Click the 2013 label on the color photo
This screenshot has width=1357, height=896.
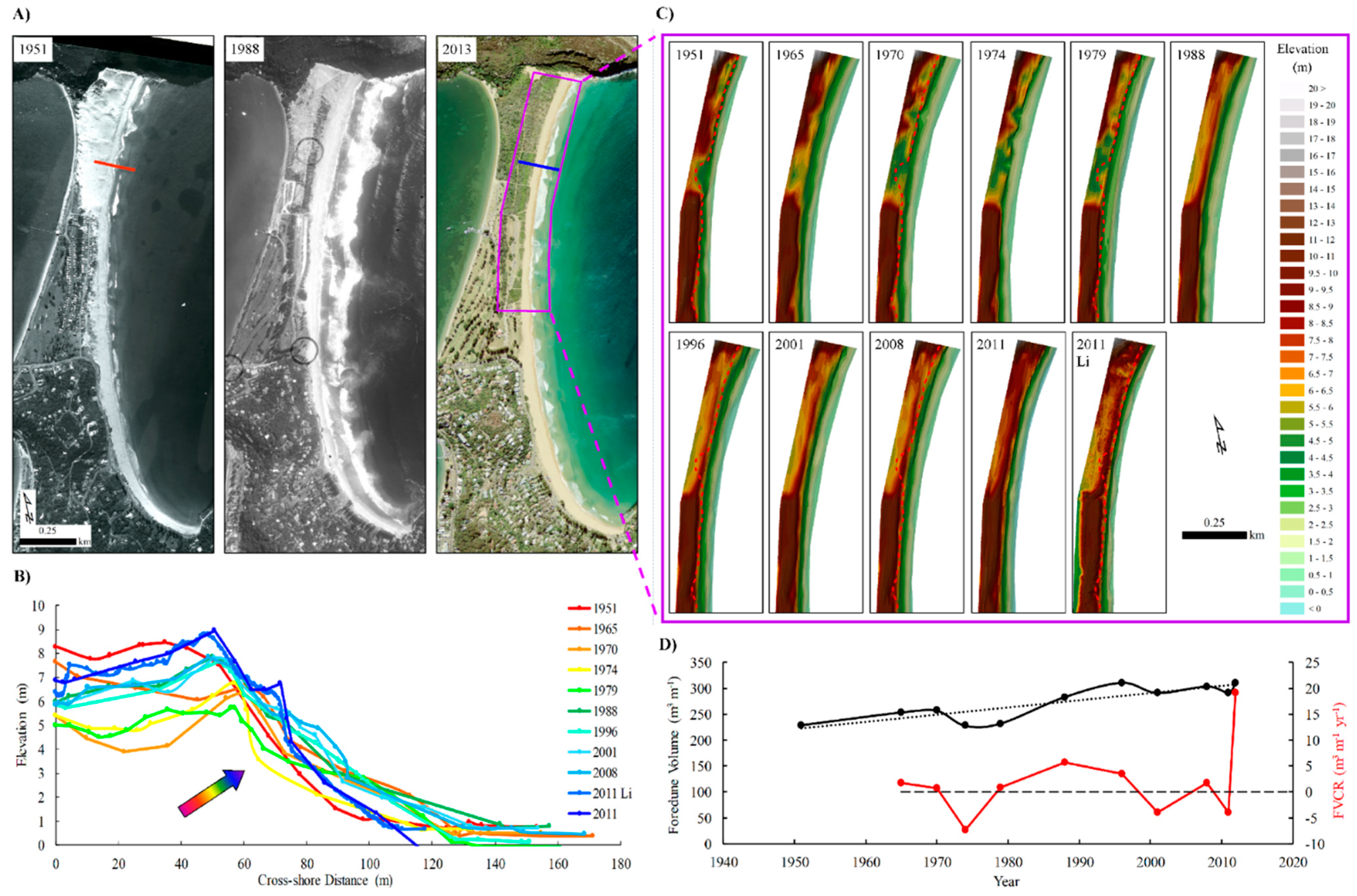click(x=456, y=49)
